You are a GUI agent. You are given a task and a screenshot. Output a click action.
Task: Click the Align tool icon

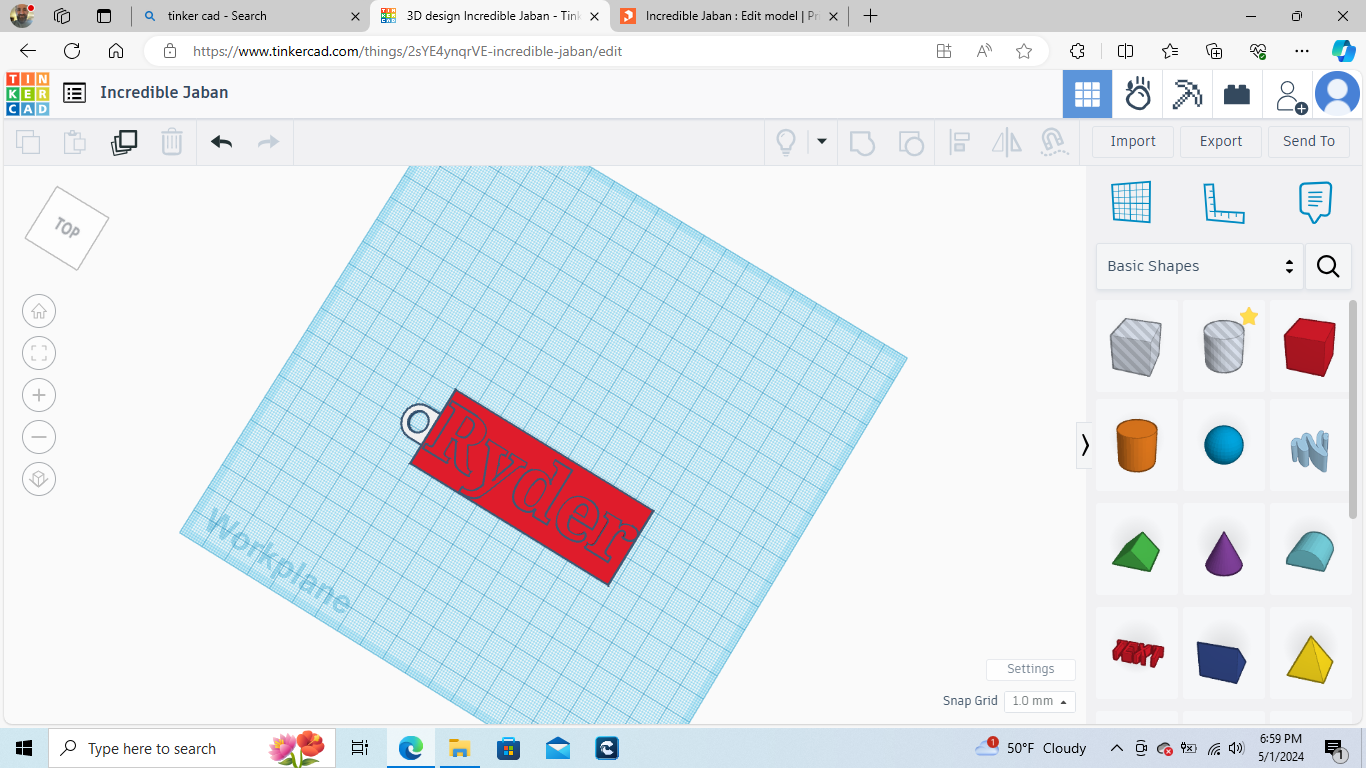960,142
